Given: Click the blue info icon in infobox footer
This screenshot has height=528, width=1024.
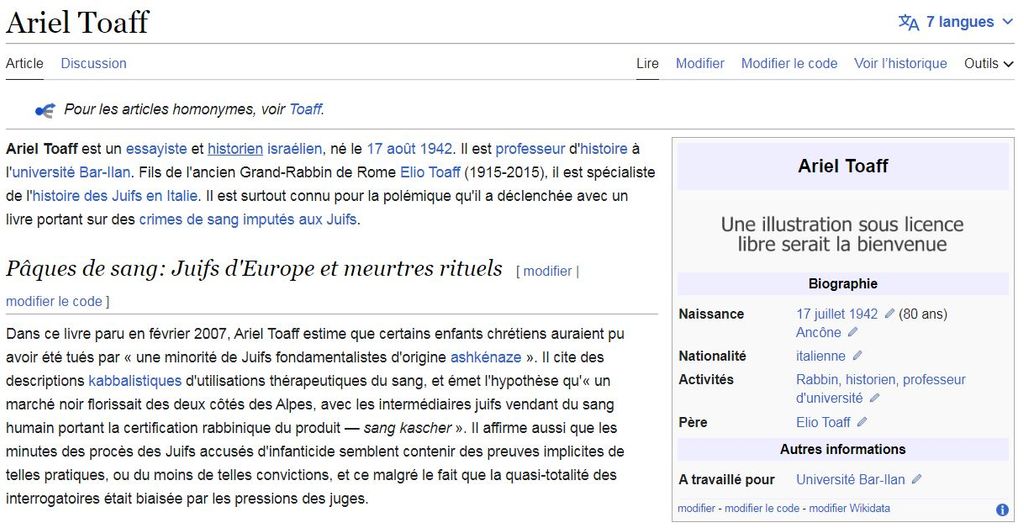Looking at the screenshot, I should click(1002, 509).
